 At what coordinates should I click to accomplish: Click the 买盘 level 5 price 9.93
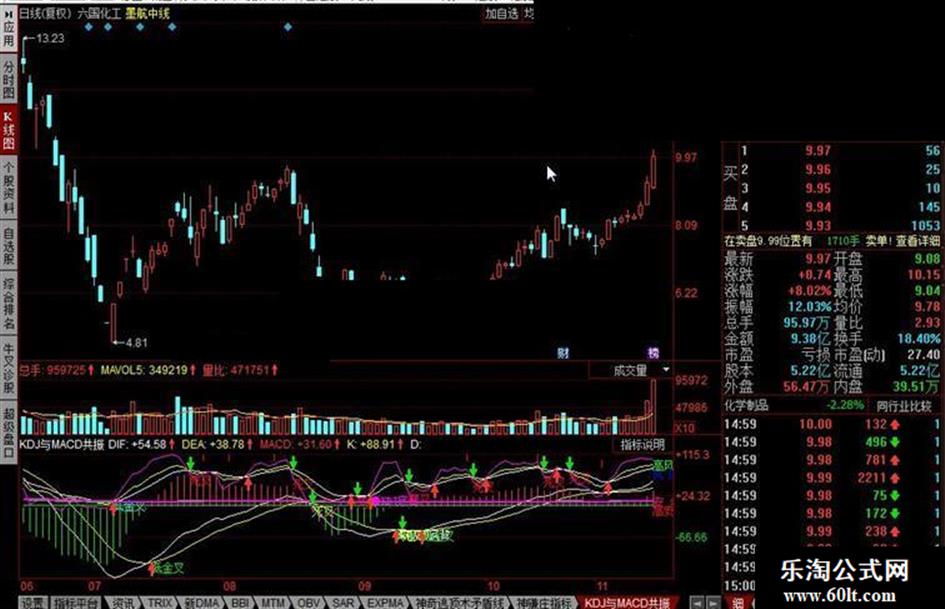click(x=818, y=226)
